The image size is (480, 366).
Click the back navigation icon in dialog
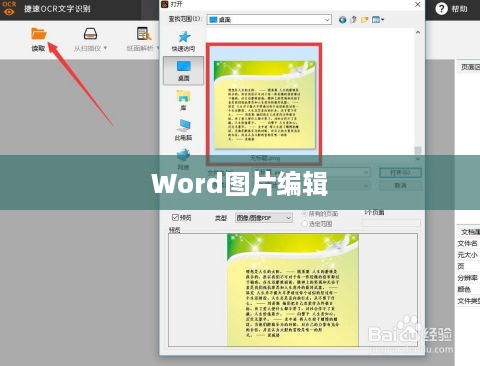point(342,20)
